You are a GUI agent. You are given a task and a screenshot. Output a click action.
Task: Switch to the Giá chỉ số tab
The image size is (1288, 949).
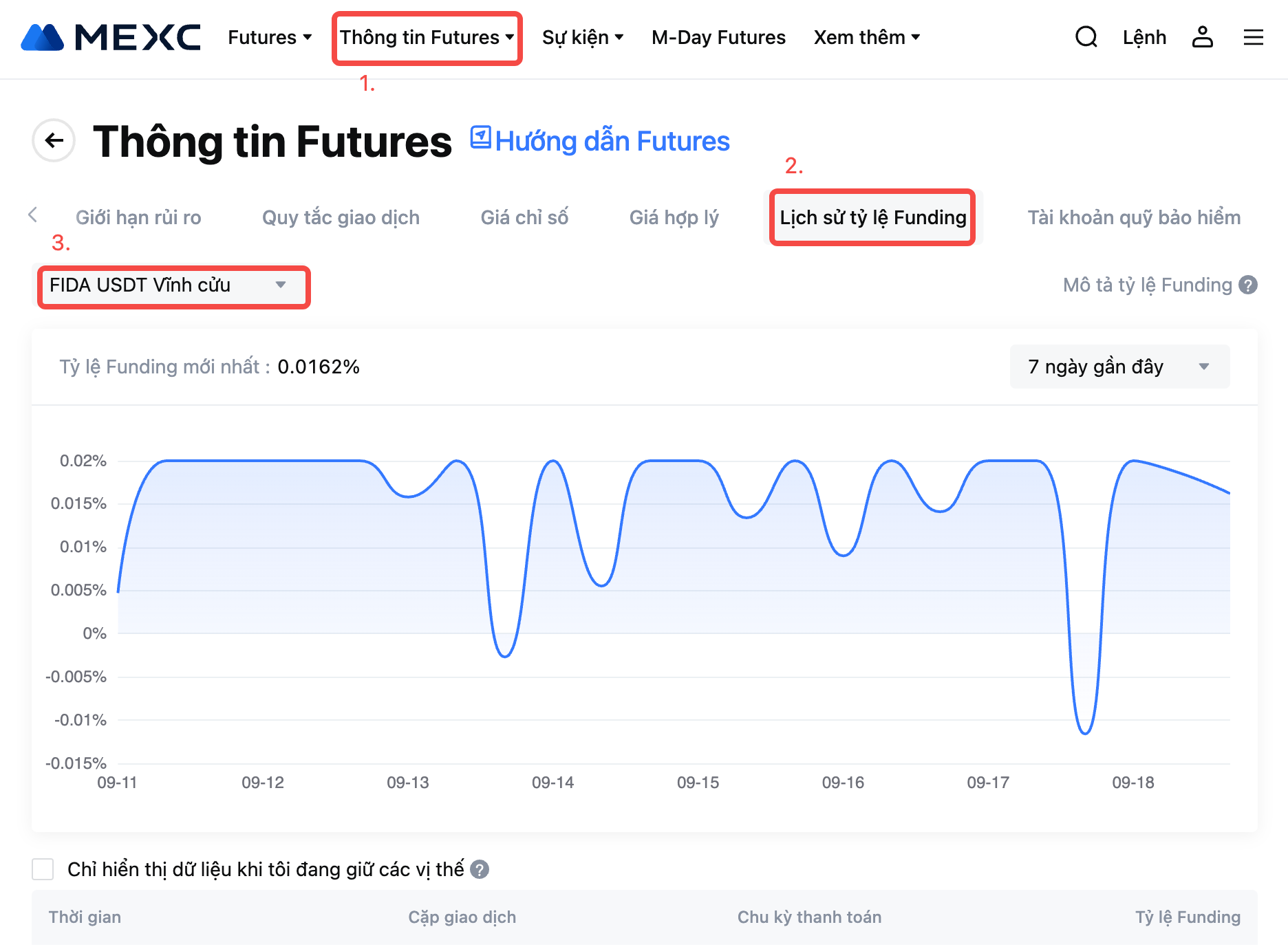tap(524, 217)
